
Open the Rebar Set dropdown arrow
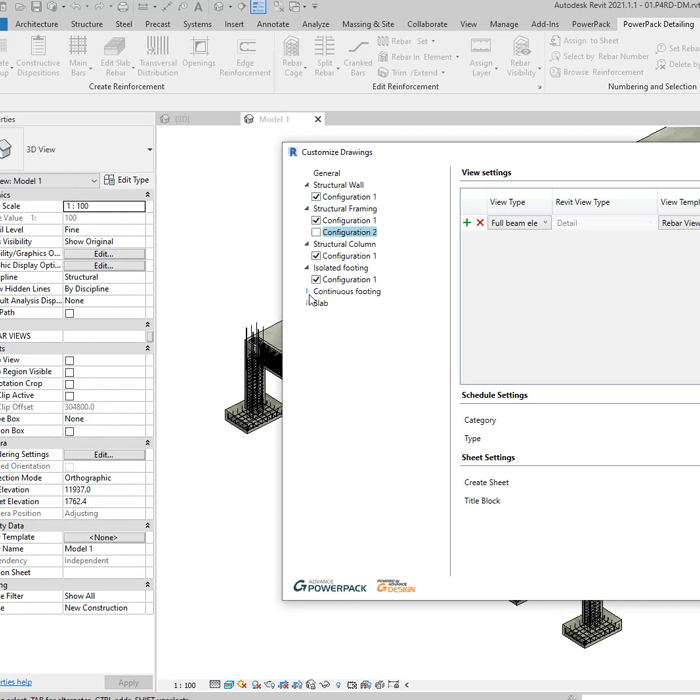[x=433, y=41]
